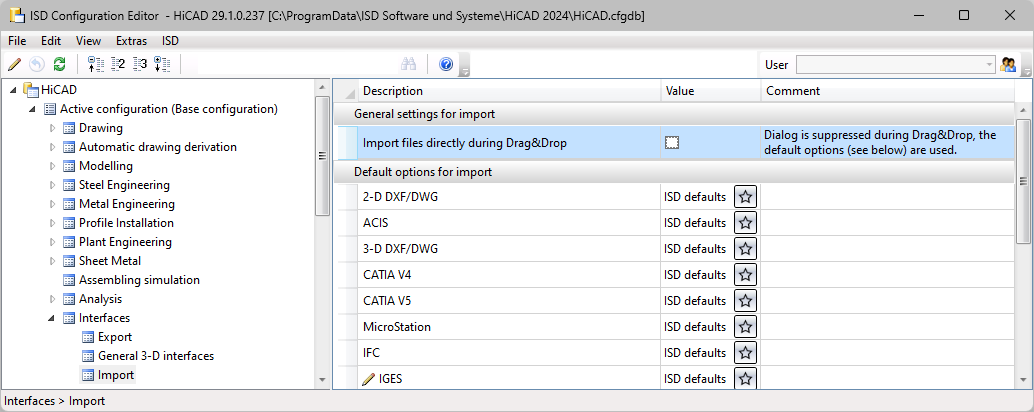The height and width of the screenshot is (412, 1034).
Task: Click the pencil edit icon in toolbar
Action: tap(14, 65)
